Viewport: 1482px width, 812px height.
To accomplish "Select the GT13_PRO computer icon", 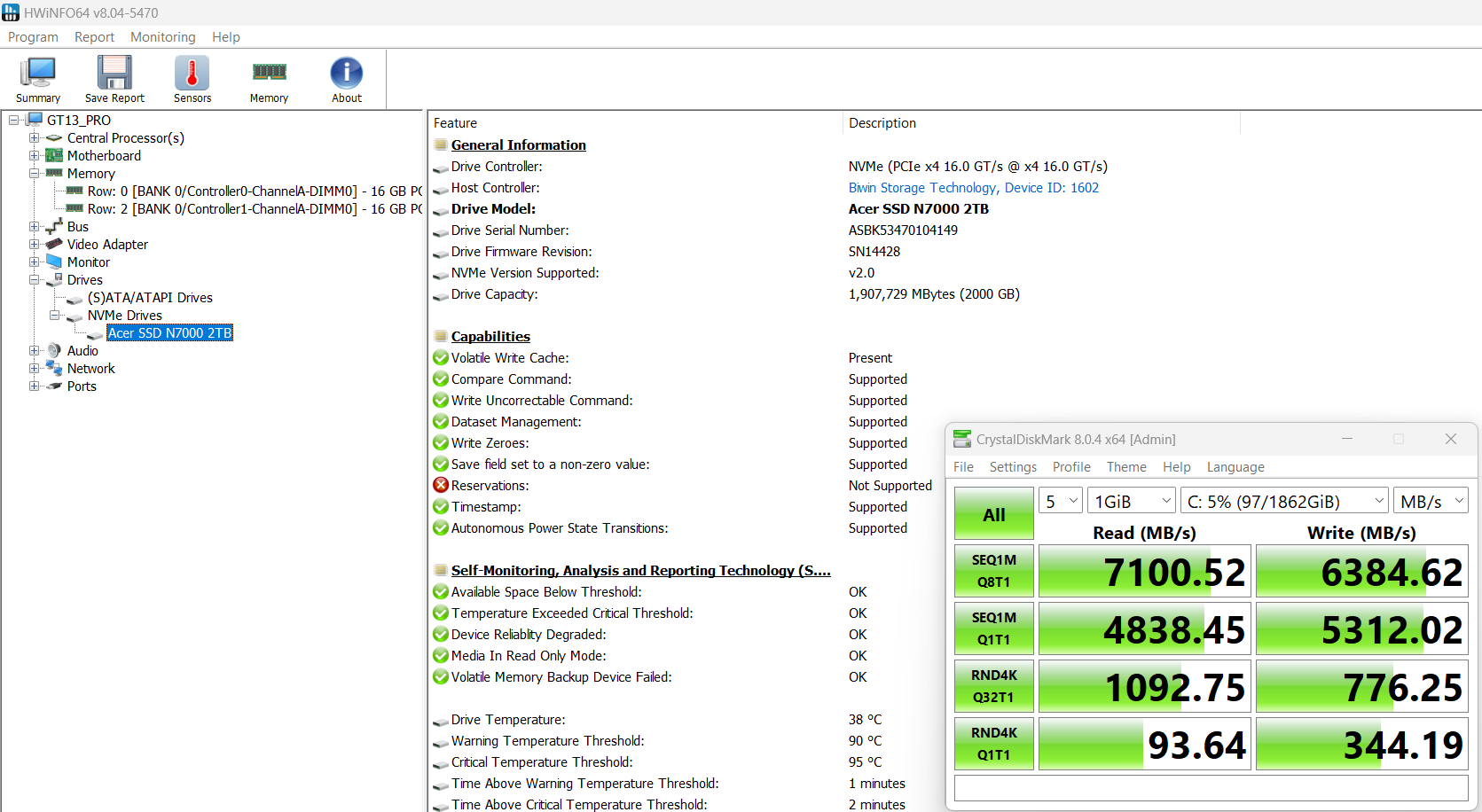I will tap(35, 120).
